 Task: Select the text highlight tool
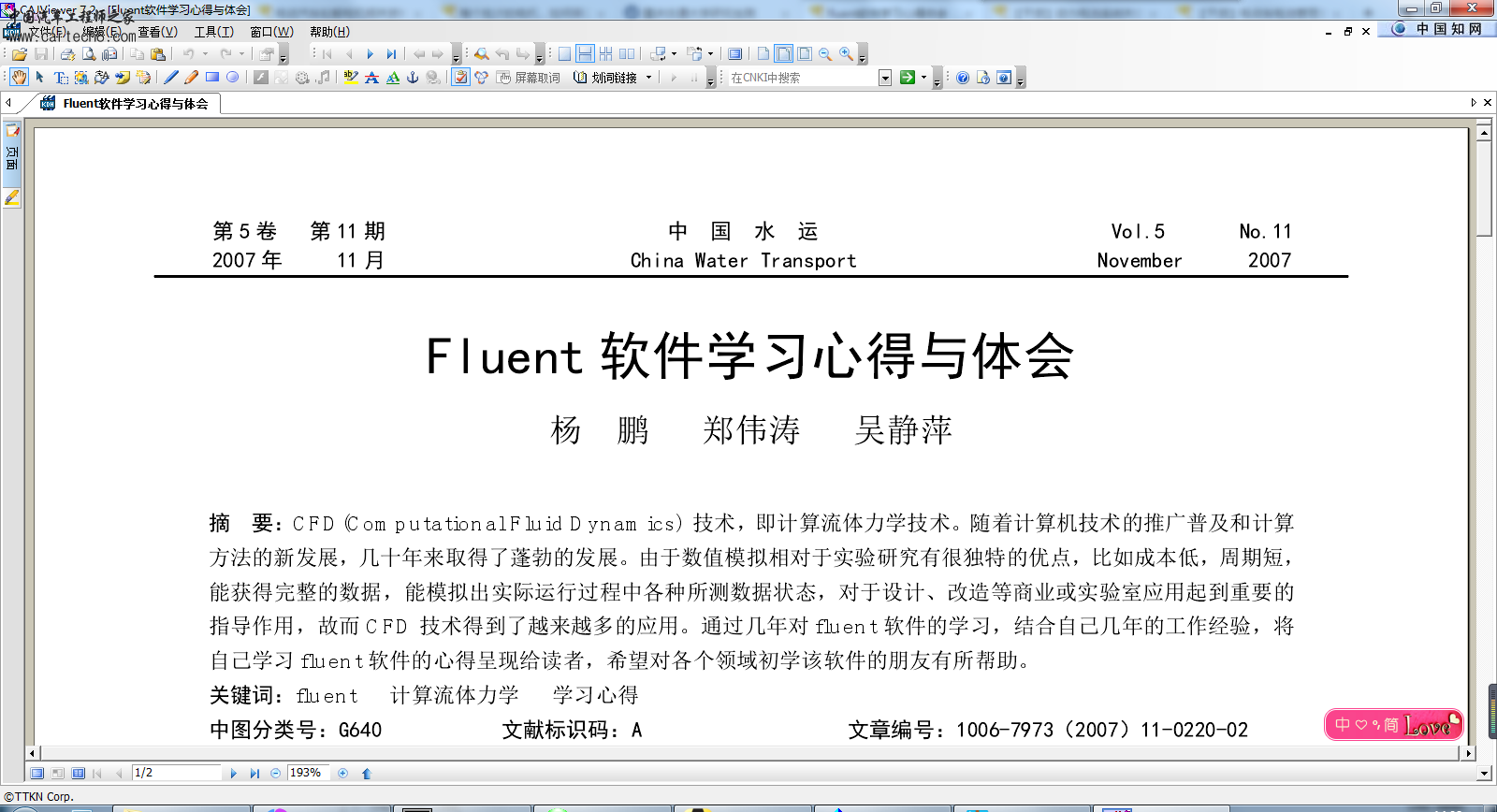(x=351, y=78)
